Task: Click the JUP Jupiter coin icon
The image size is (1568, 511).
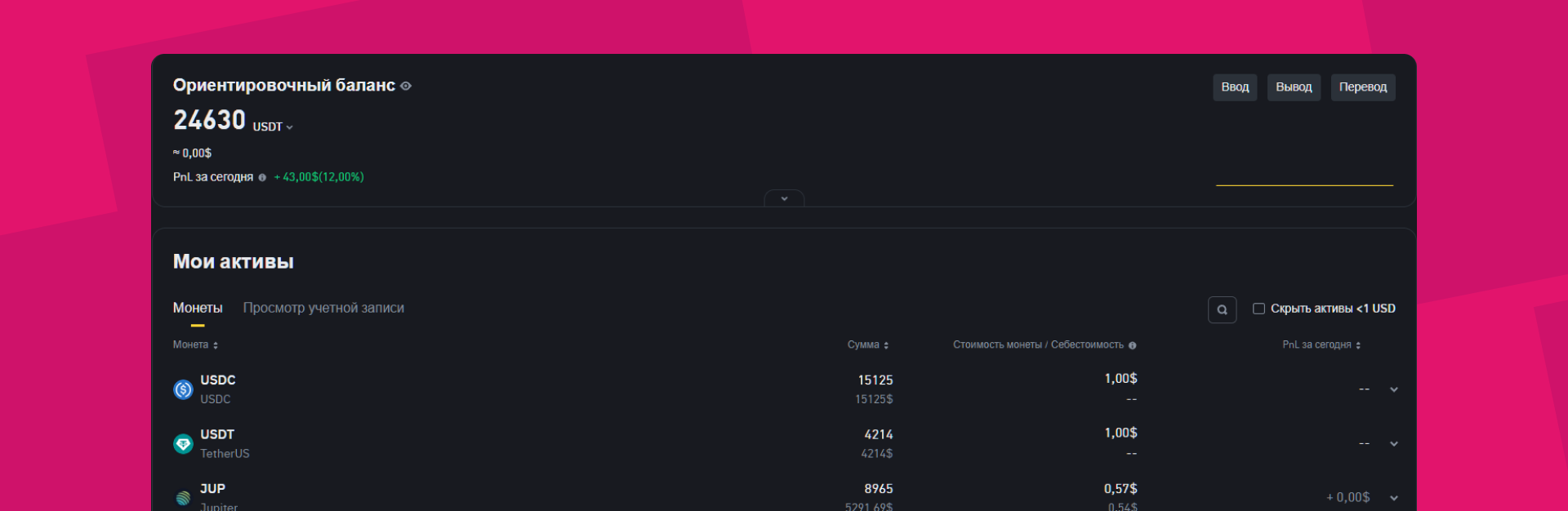Action: tap(184, 498)
